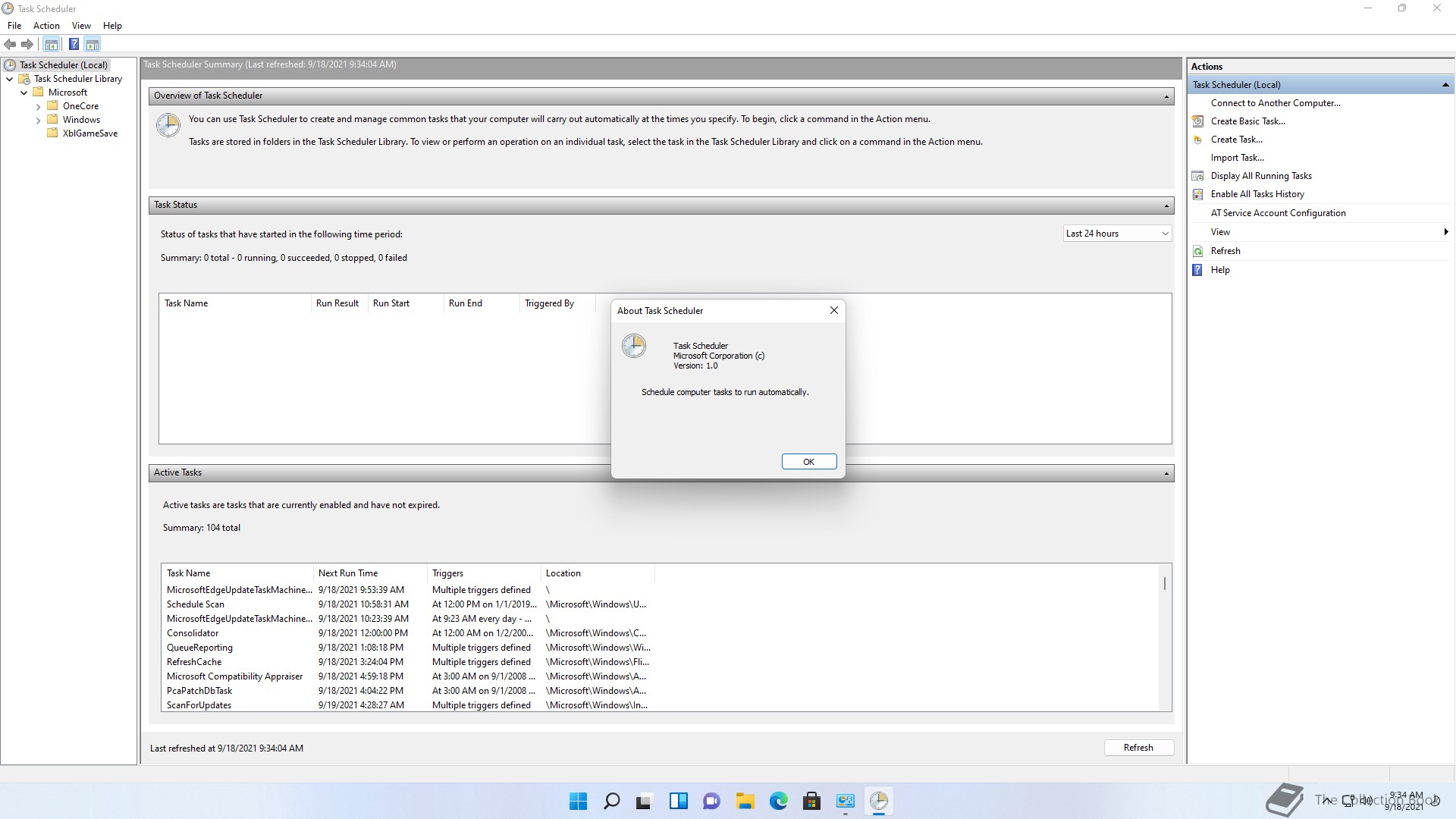The image size is (1456, 819).
Task: Collapse the Overview of Task Scheduler section
Action: coord(1166,96)
